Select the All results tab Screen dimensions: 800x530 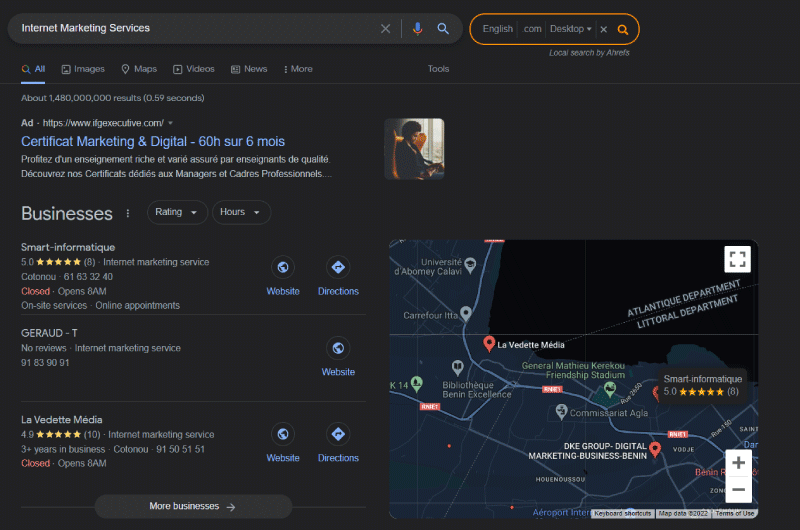pos(33,69)
